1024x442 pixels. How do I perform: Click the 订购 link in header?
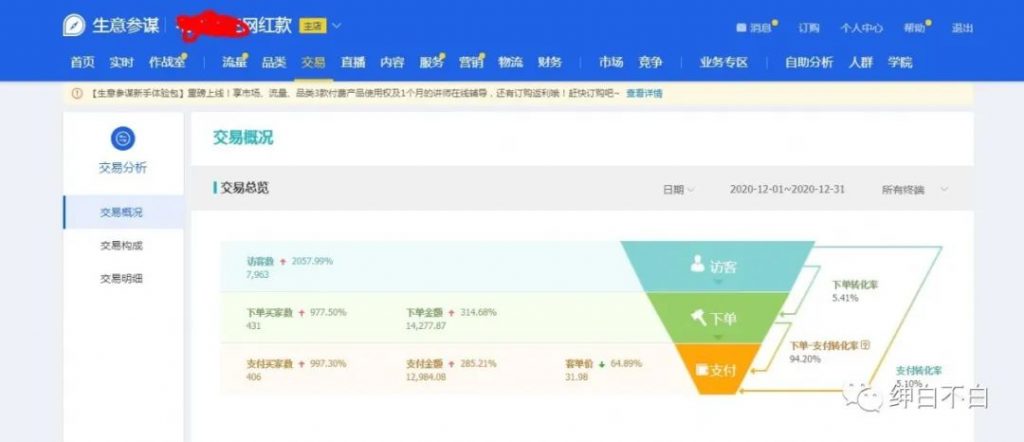pos(808,28)
